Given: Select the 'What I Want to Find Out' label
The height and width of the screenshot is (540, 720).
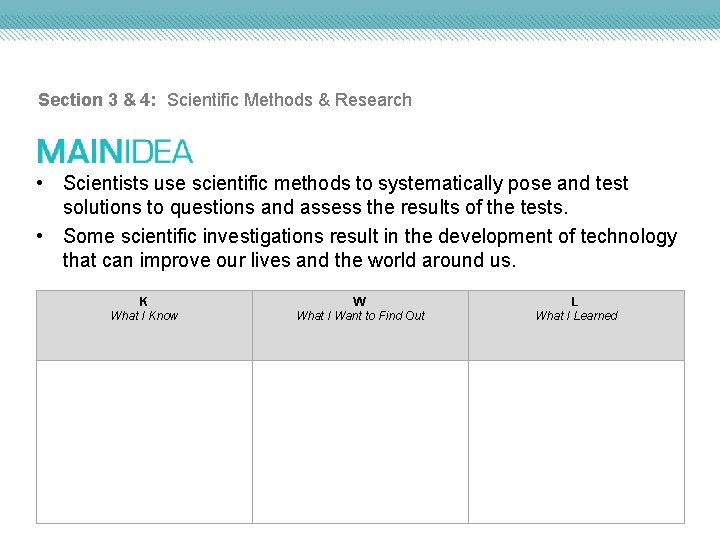Looking at the screenshot, I should [360, 315].
